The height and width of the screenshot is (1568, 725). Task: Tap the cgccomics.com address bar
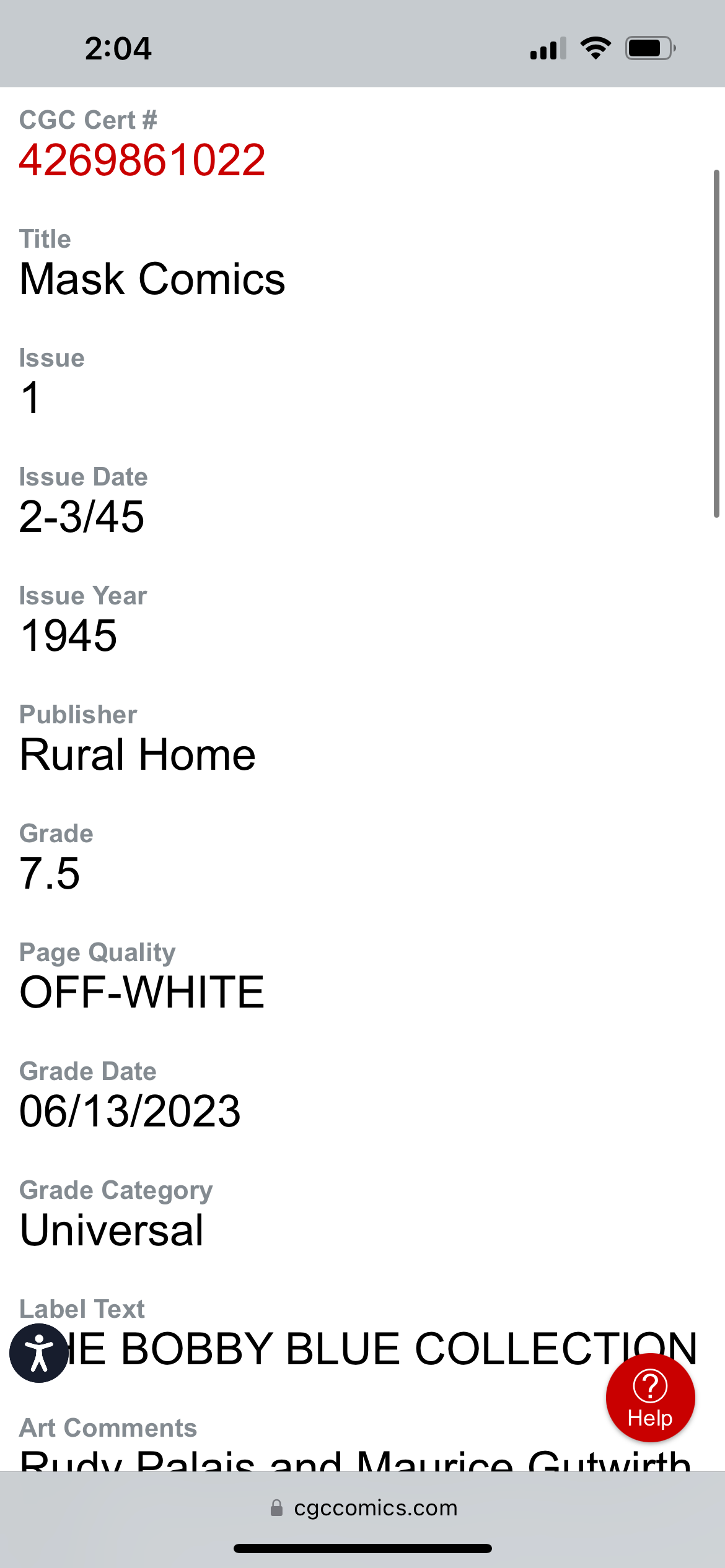coord(376,1508)
